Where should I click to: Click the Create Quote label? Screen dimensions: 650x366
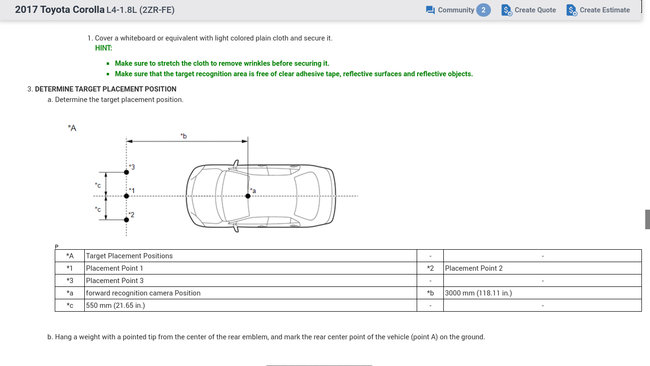pyautogui.click(x=535, y=10)
